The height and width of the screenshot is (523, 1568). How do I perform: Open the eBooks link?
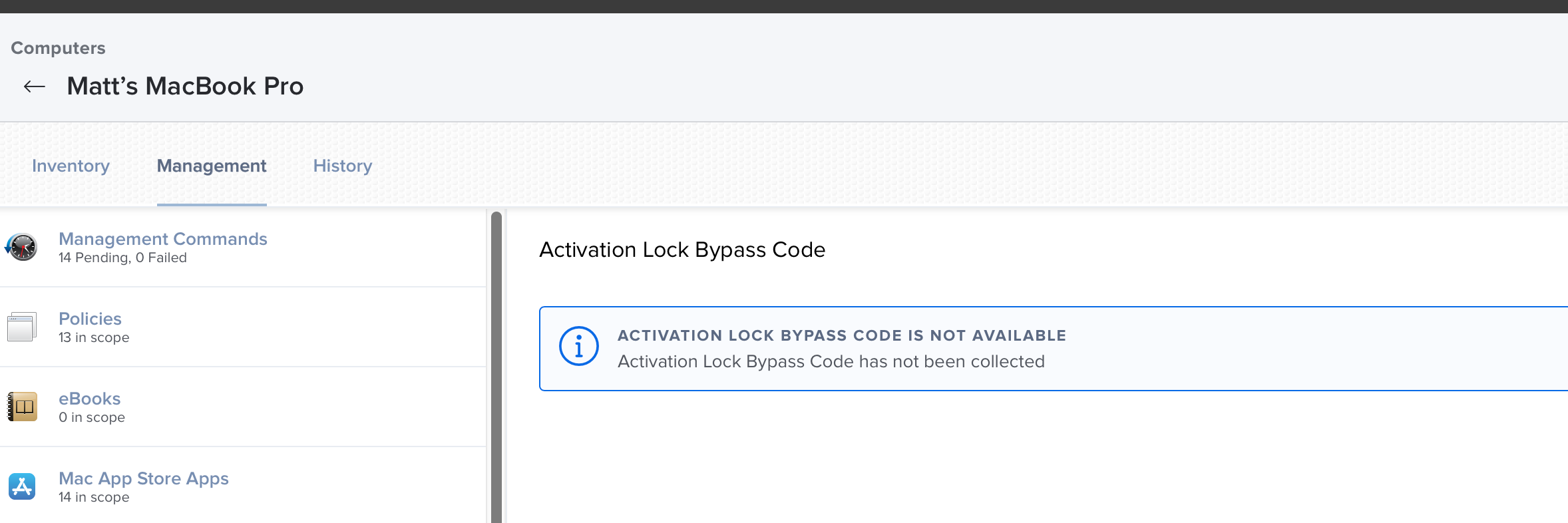point(89,399)
